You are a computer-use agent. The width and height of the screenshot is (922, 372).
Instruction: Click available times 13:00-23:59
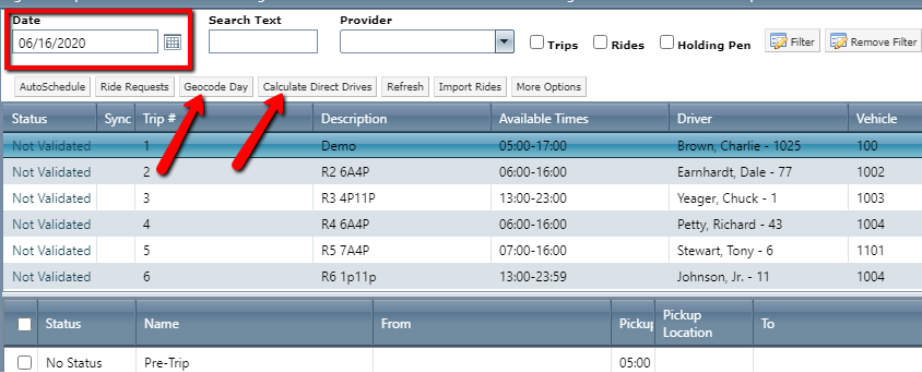pos(533,276)
